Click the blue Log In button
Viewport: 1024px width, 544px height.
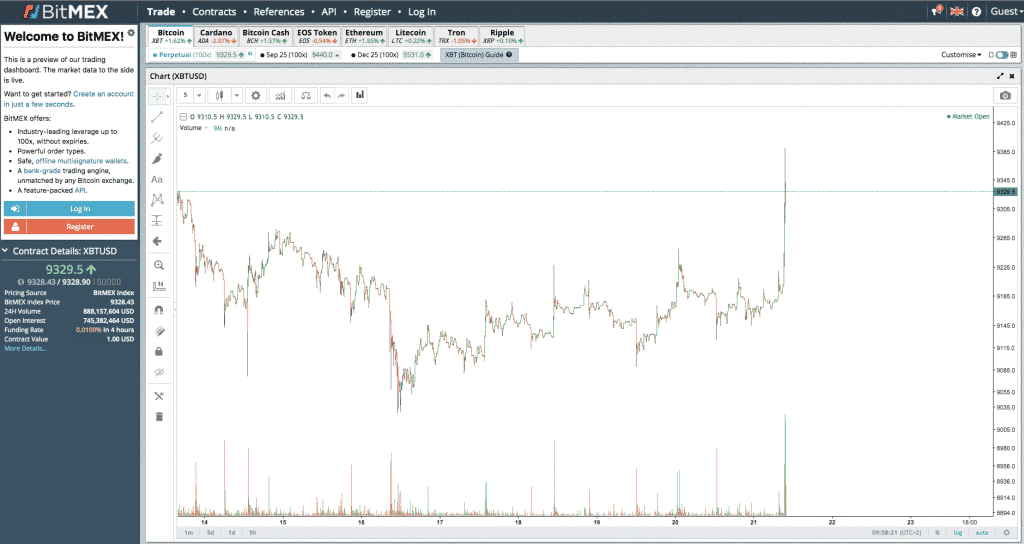69,209
